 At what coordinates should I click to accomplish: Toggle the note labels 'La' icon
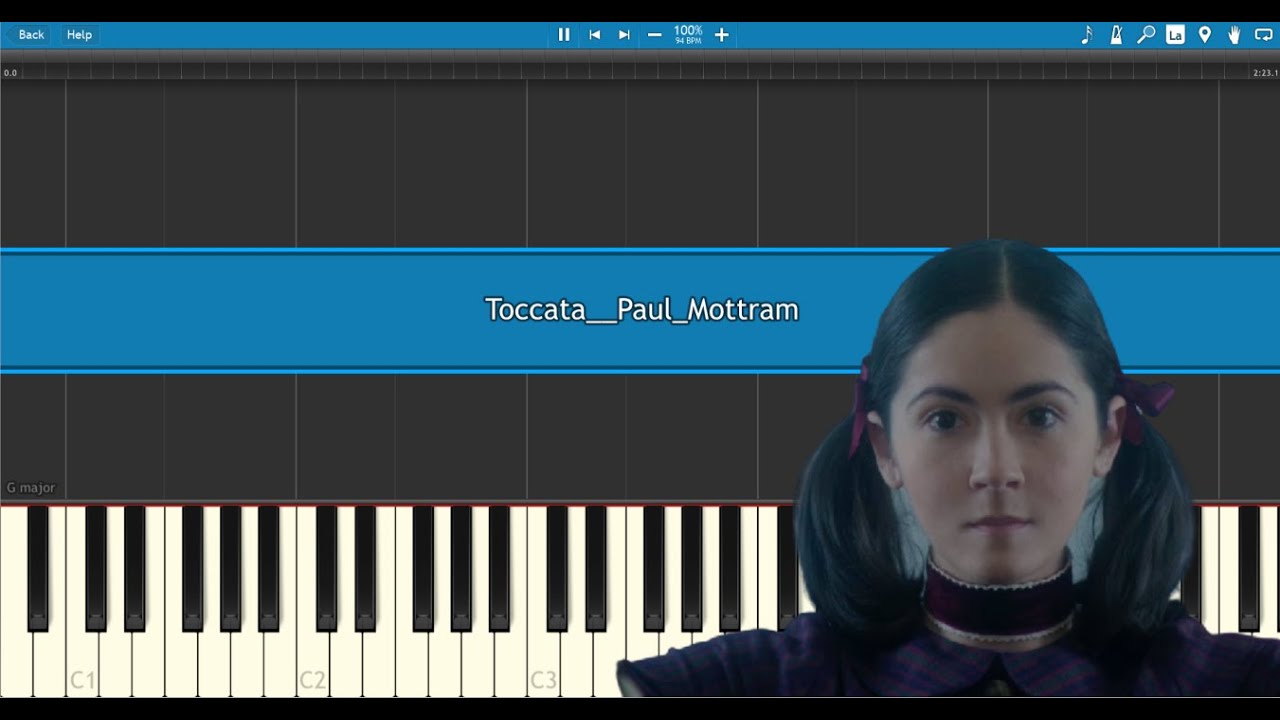tap(1175, 35)
